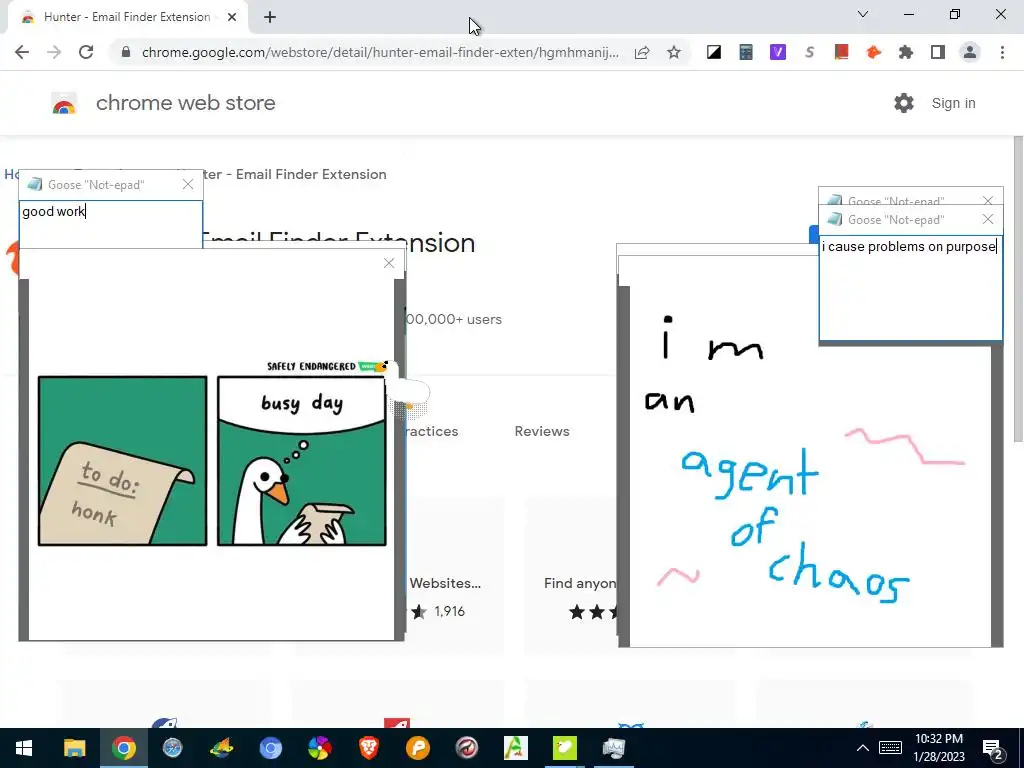Viewport: 1024px width, 768px height.
Task: Open File Explorer from taskbar
Action: (x=74, y=748)
